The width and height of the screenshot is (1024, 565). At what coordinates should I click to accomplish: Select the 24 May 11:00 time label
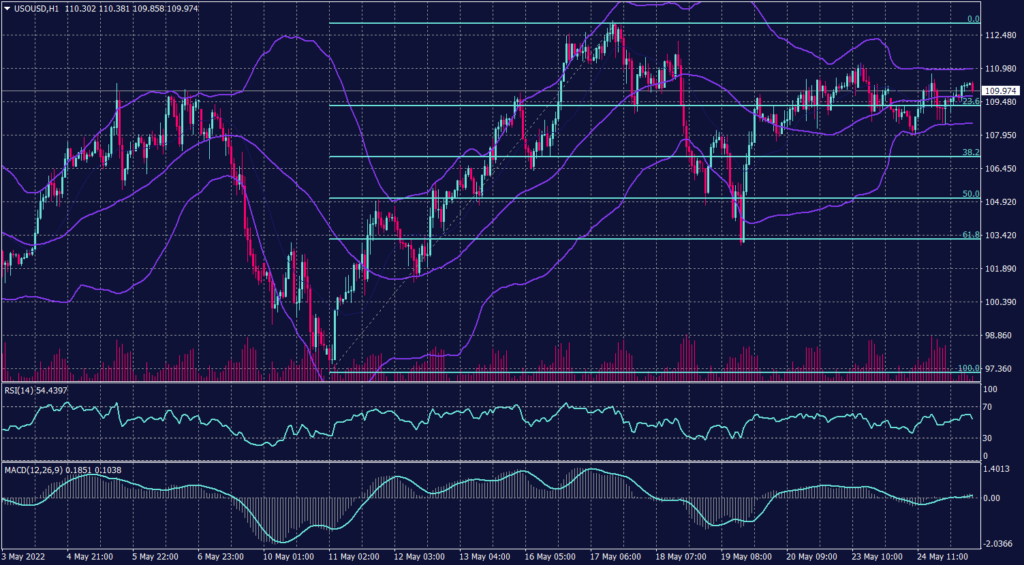[x=944, y=556]
